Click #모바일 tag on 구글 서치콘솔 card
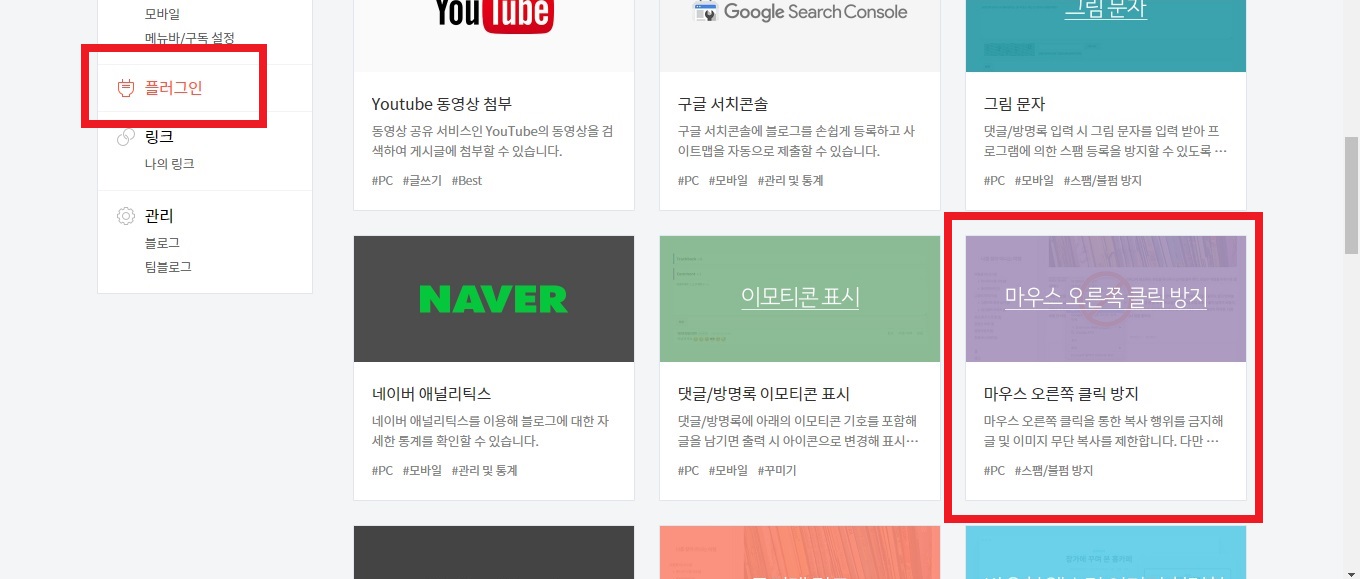This screenshot has width=1360, height=579. [728, 181]
